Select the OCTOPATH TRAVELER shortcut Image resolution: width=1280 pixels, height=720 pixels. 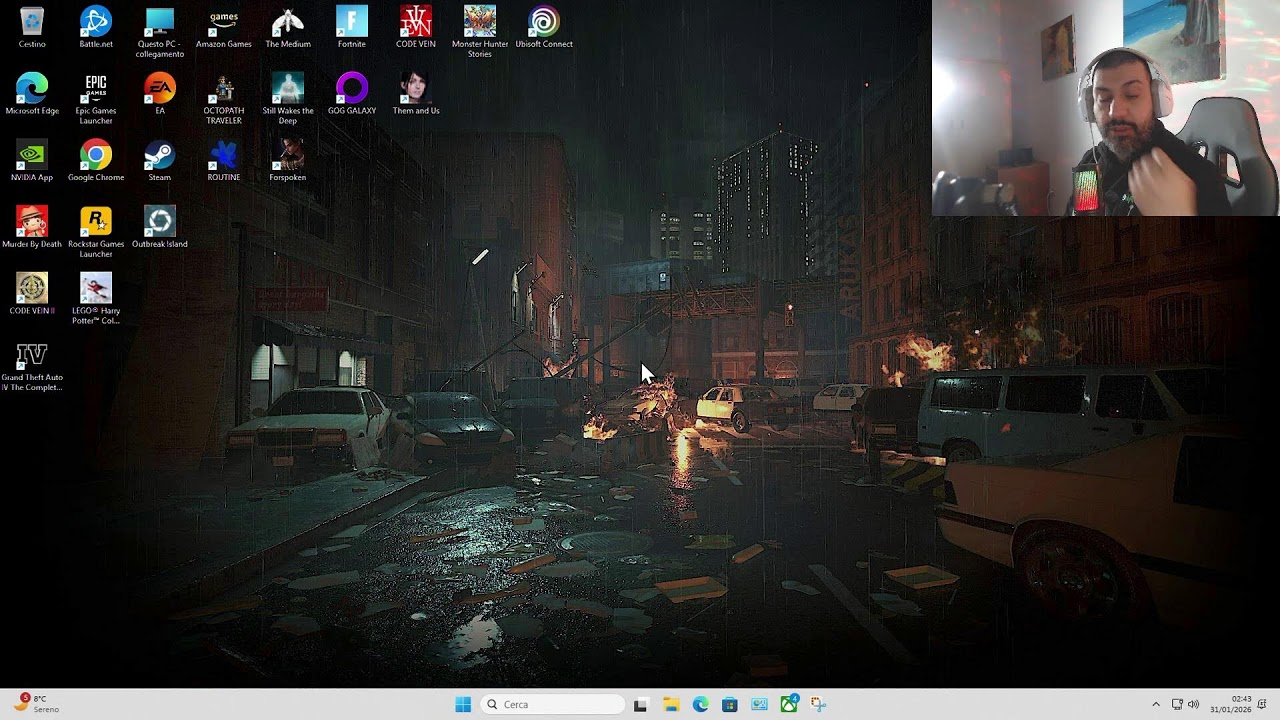(224, 99)
